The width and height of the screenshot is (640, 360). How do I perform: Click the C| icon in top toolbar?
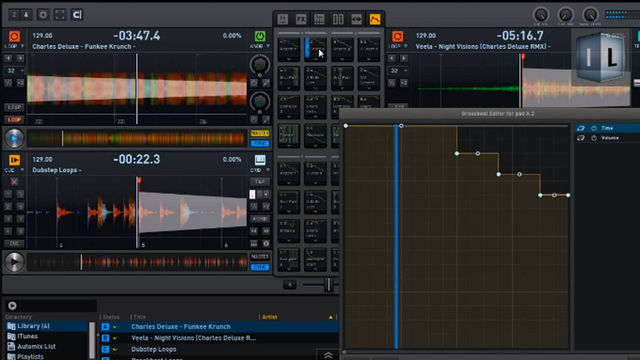click(77, 15)
